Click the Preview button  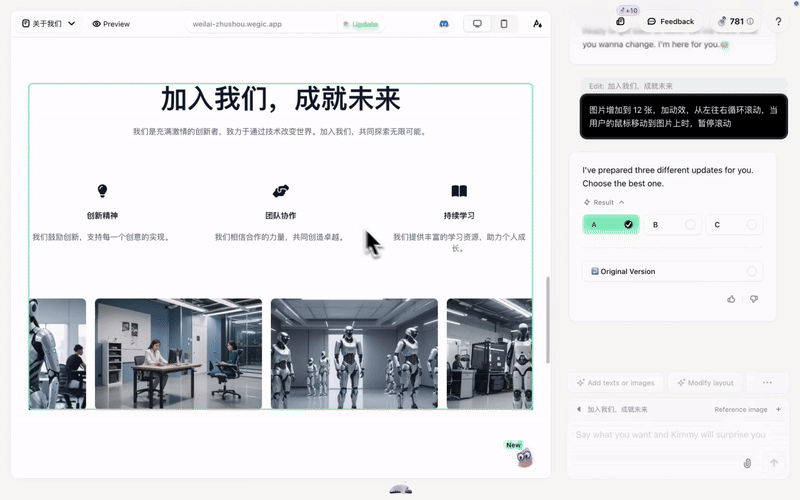[111, 23]
